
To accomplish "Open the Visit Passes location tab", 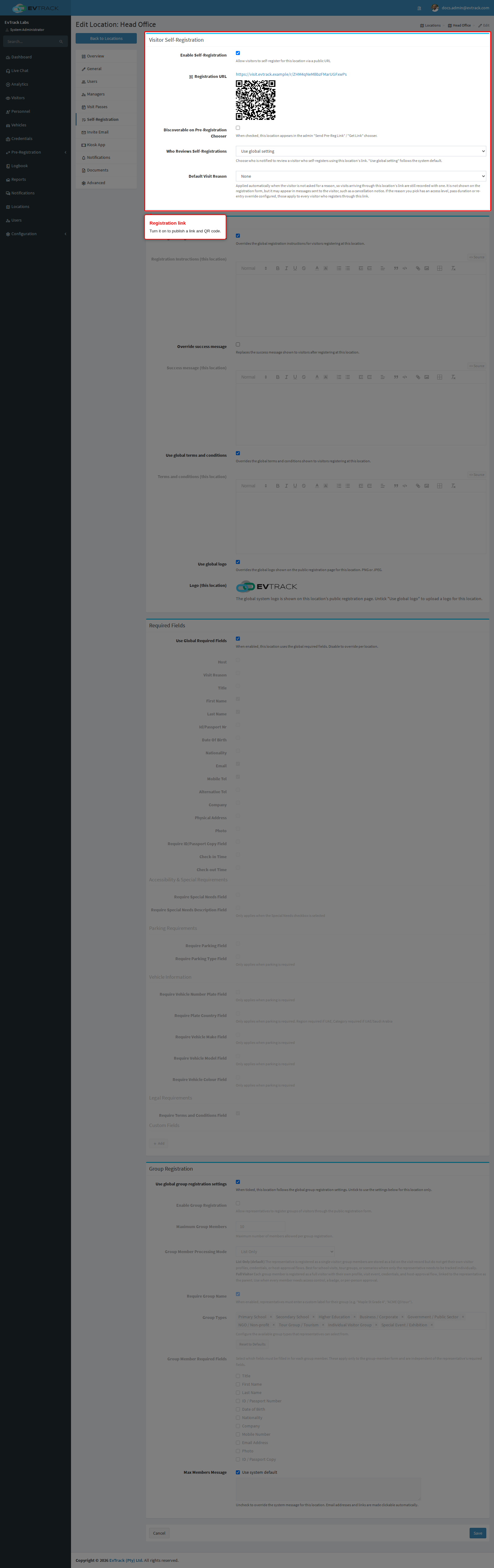I will coord(106,107).
